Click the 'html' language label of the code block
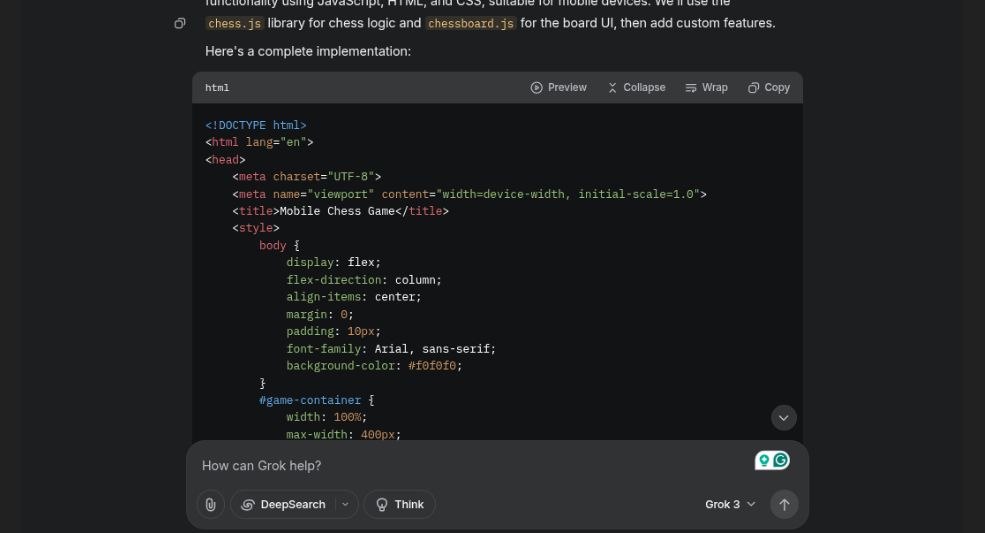Viewport: 985px width, 533px height. 217,88
